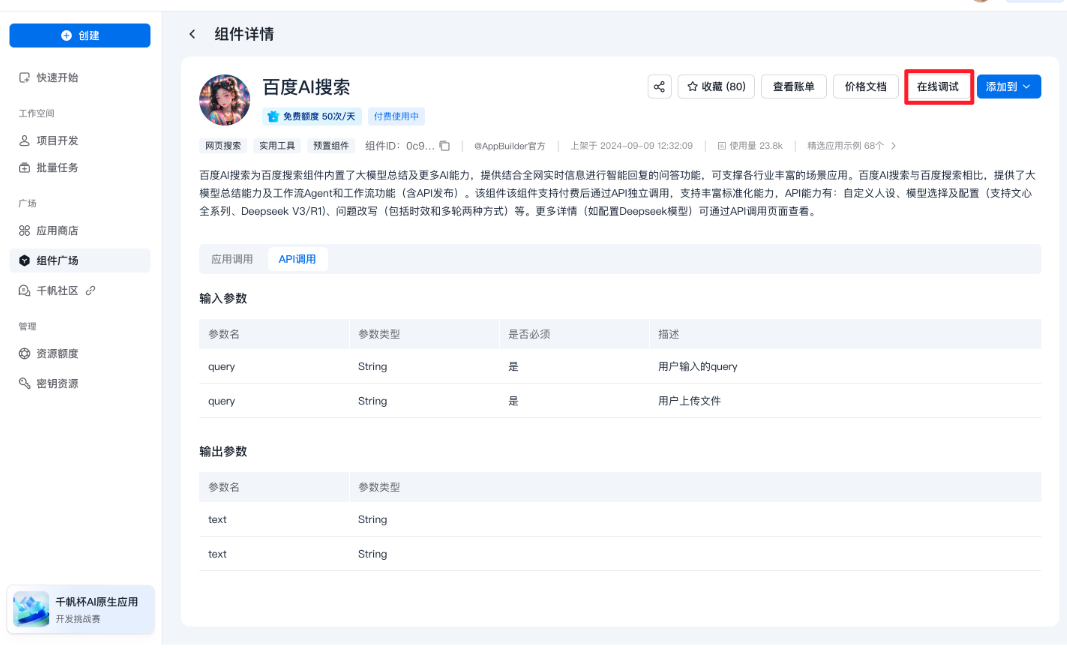Viewport: 1067px width, 648px height.
Task: Click the star icon in 收藏 button
Action: [x=693, y=86]
